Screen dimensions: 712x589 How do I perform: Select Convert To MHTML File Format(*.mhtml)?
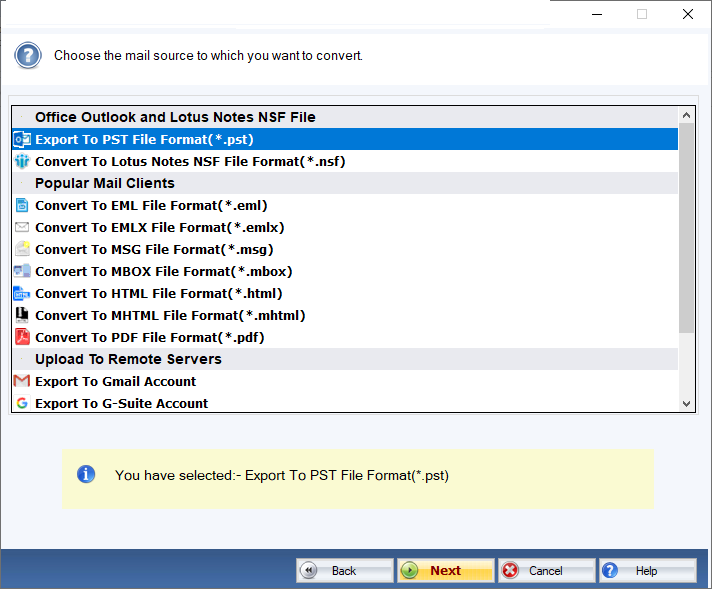[x=345, y=315]
